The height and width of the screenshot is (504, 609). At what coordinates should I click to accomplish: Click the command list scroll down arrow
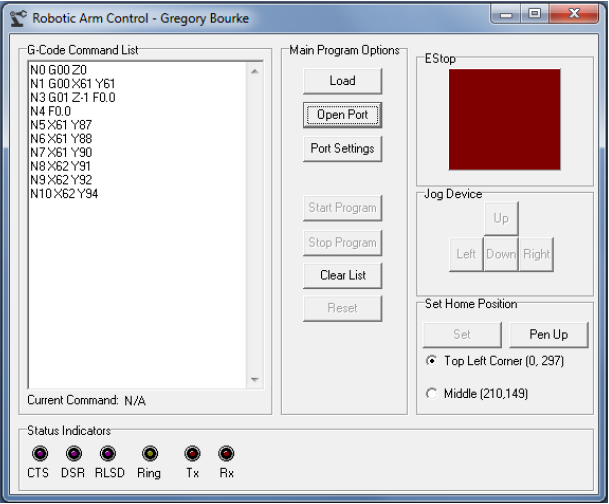255,379
